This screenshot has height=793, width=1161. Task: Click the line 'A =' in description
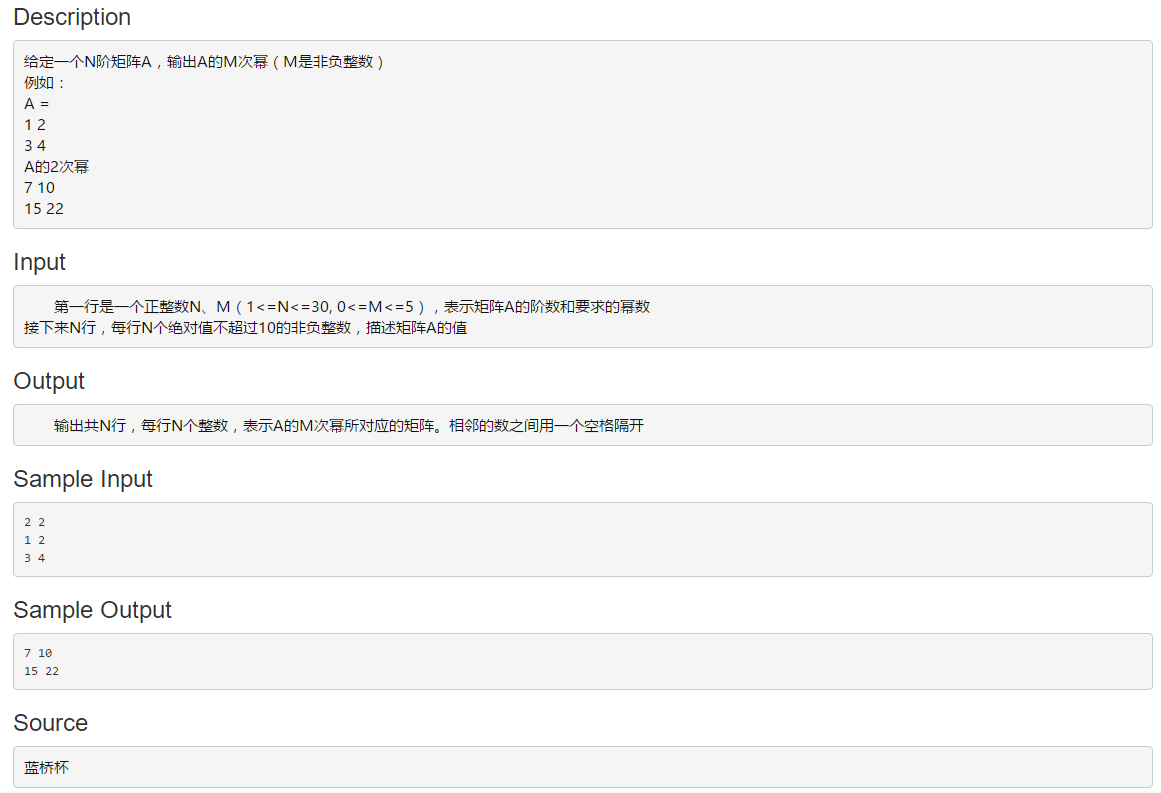click(x=36, y=104)
